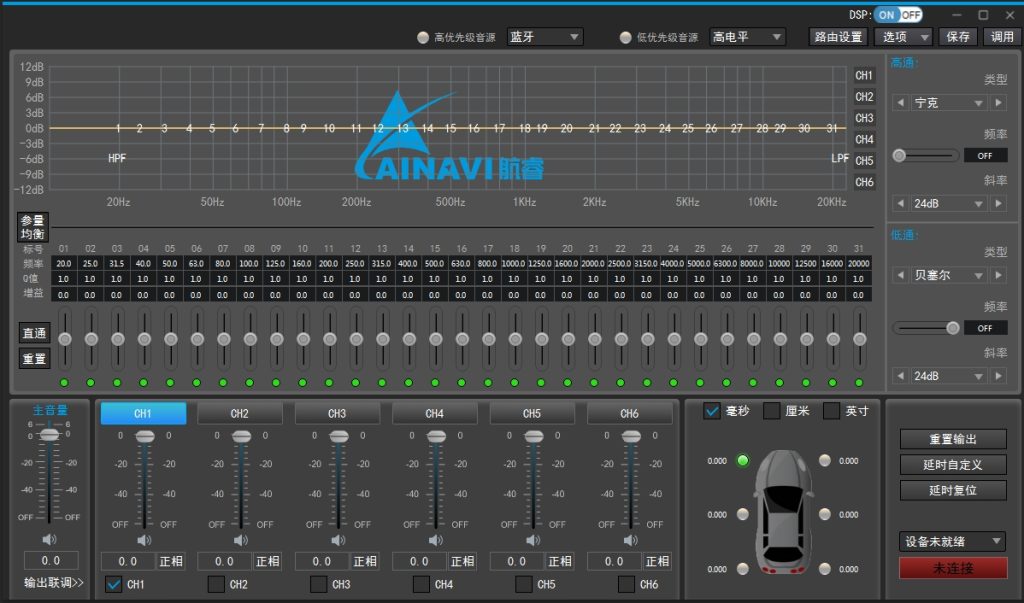Image resolution: width=1024 pixels, height=603 pixels.
Task: Mute CH5 with its speaker icon
Action: click(x=534, y=540)
